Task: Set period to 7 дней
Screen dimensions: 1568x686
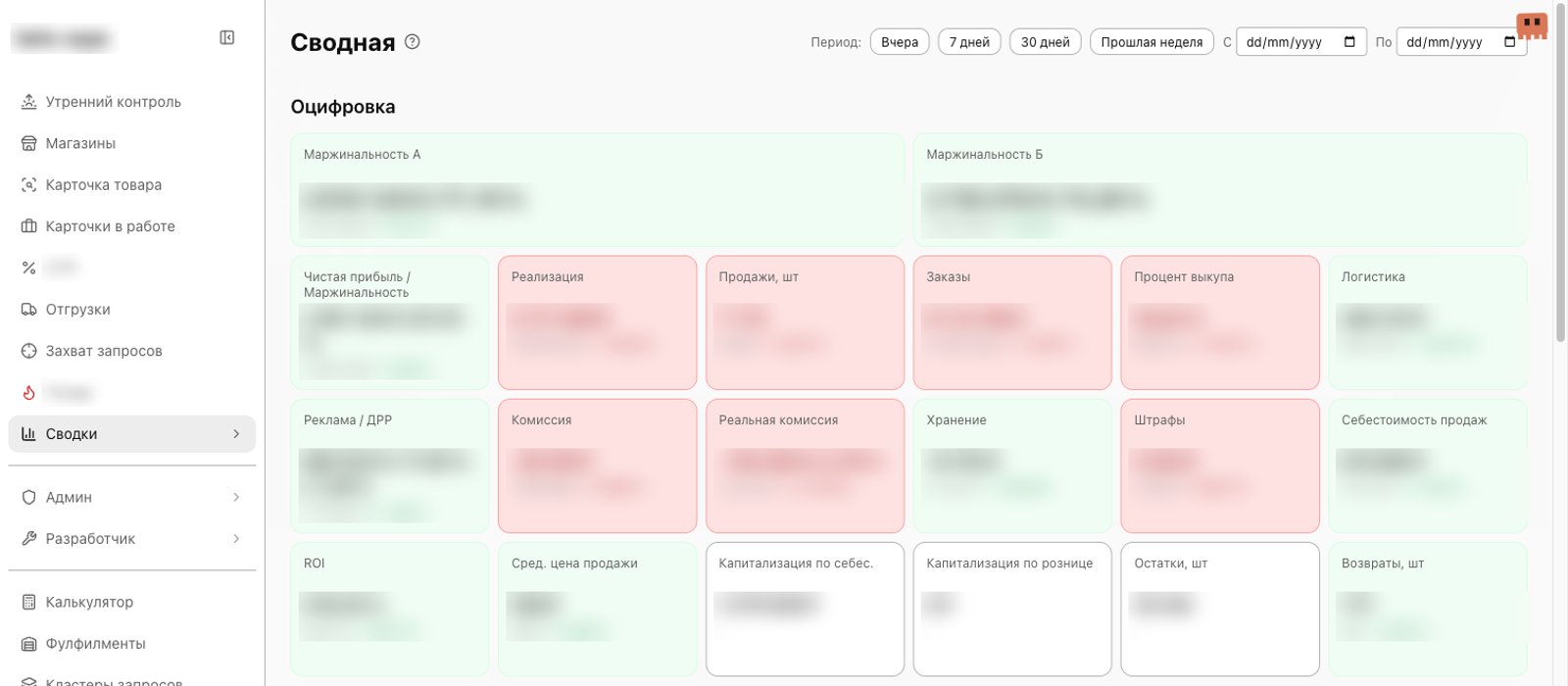Action: 969,42
